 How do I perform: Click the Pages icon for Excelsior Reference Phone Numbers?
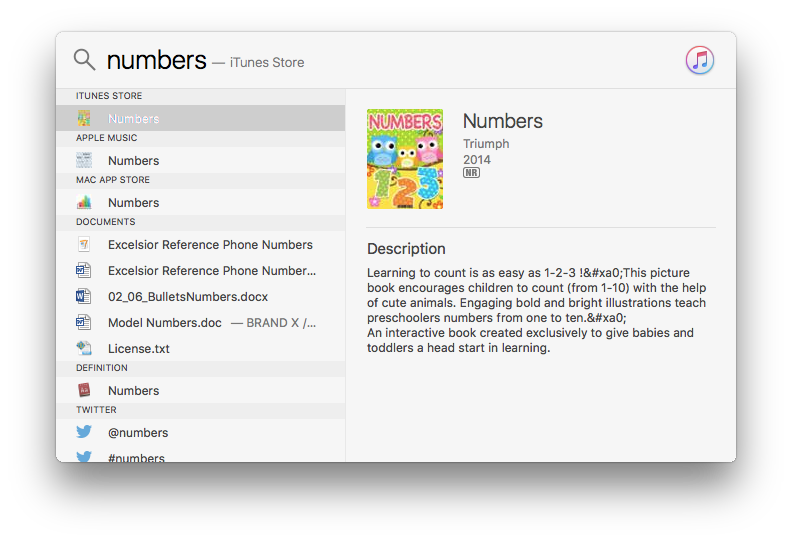point(84,244)
